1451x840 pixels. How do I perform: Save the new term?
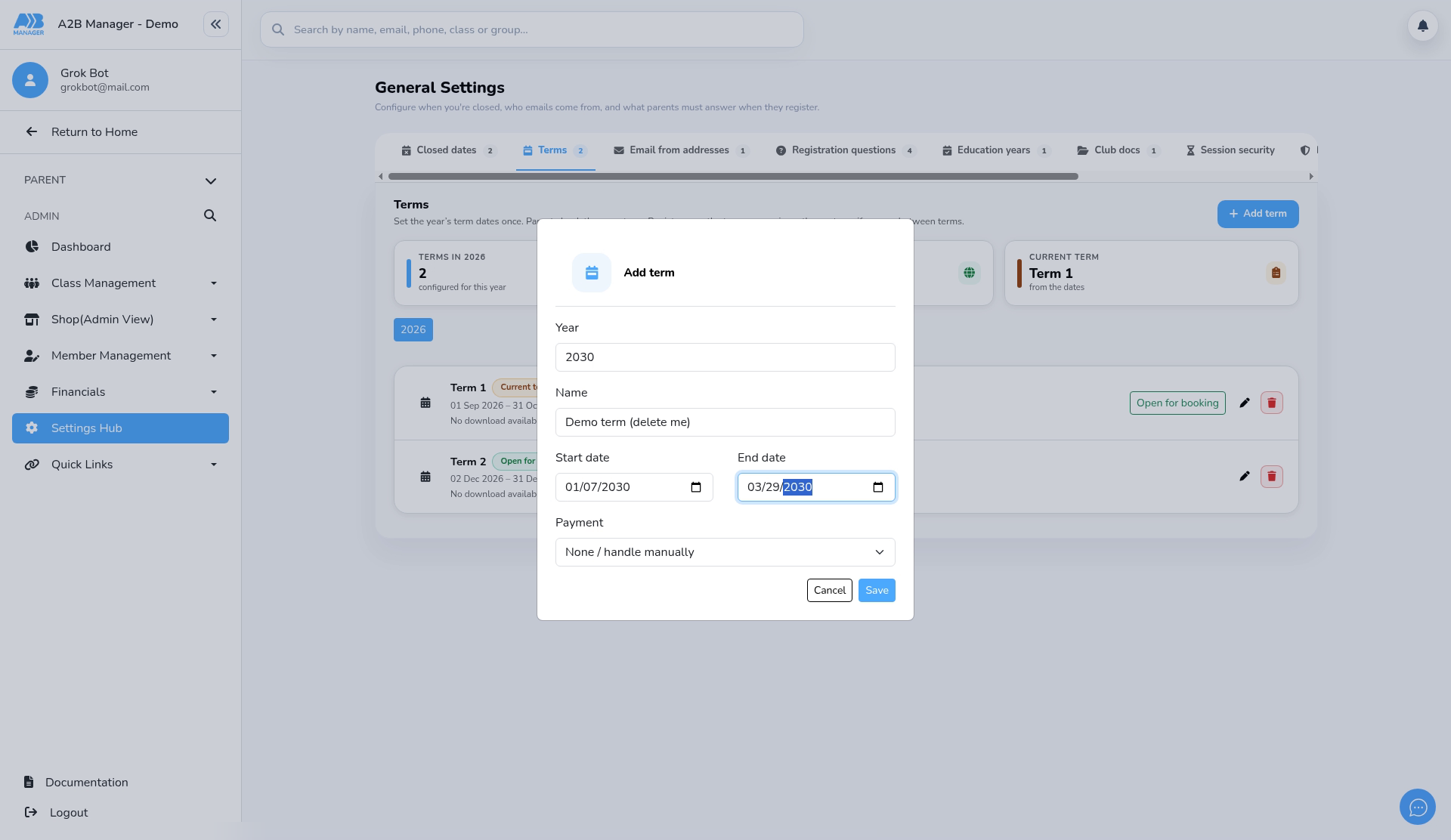(x=877, y=590)
